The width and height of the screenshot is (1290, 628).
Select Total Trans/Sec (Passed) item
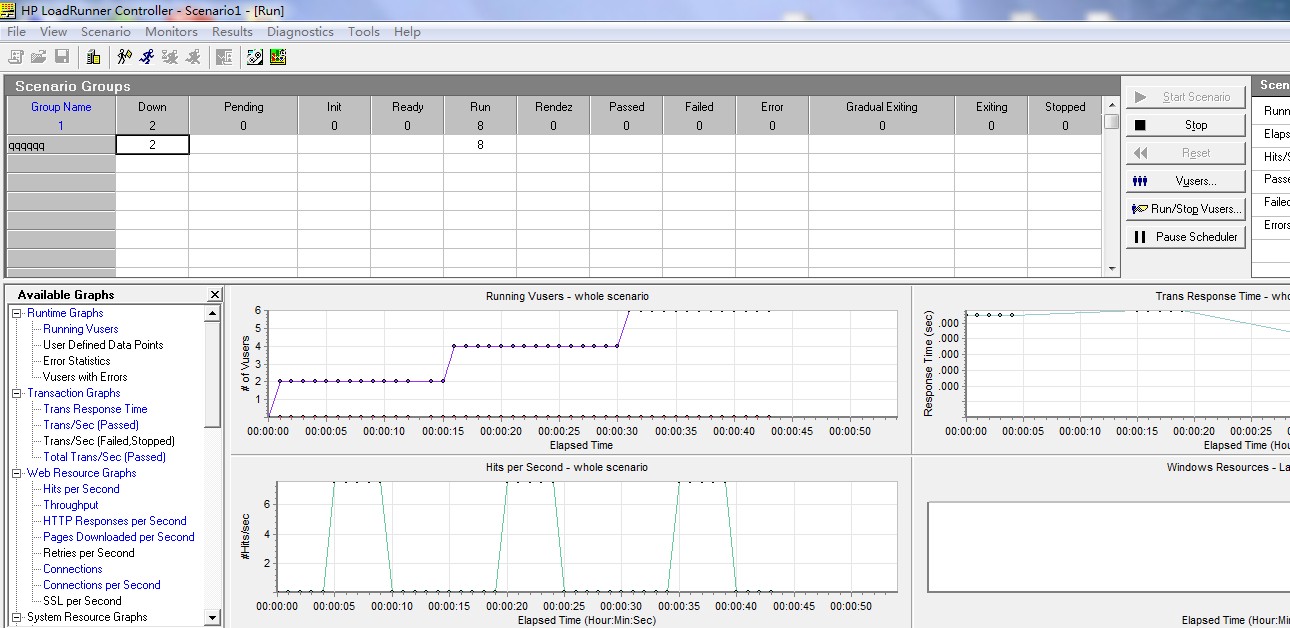click(x=105, y=457)
